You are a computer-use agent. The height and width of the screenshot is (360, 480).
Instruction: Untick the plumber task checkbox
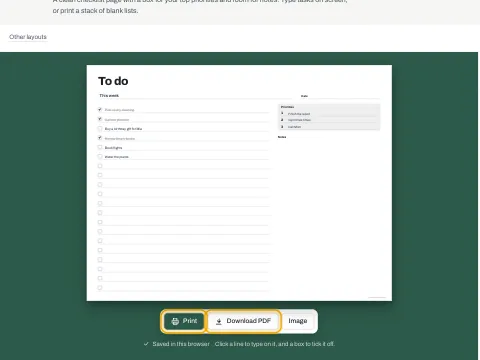[100, 119]
